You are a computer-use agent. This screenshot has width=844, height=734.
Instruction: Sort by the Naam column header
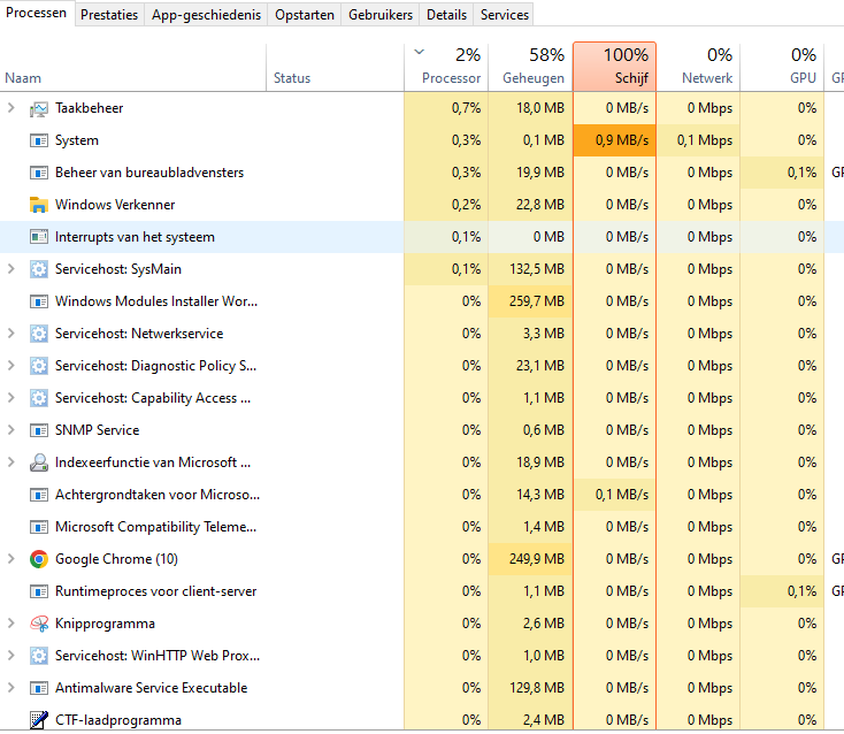[x=132, y=67]
